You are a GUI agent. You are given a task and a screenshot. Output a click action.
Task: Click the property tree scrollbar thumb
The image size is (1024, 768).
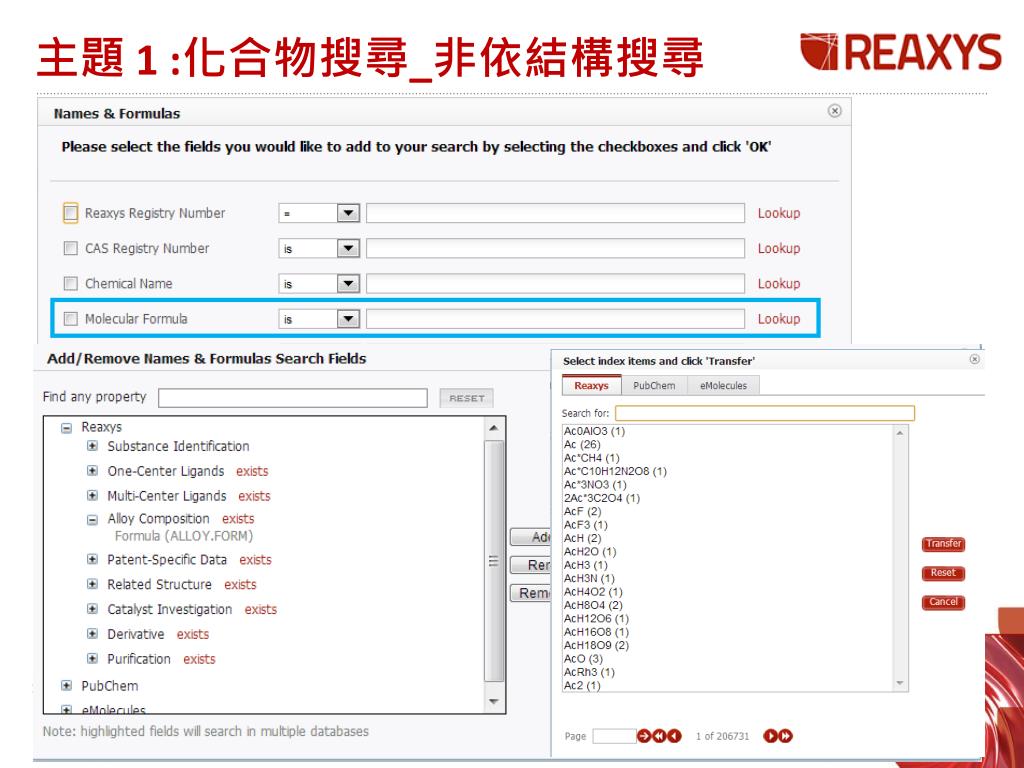494,562
